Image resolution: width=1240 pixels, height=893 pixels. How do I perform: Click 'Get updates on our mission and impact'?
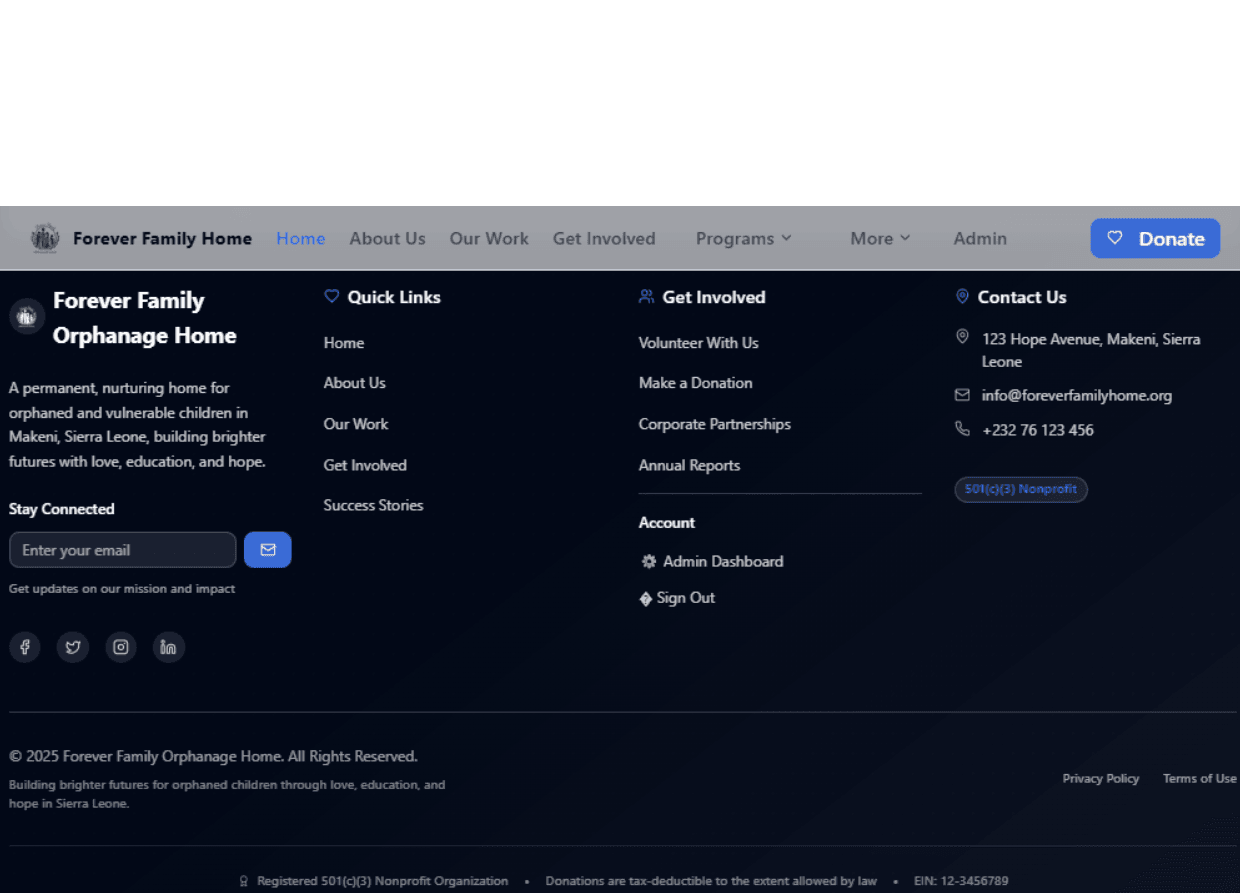[122, 589]
